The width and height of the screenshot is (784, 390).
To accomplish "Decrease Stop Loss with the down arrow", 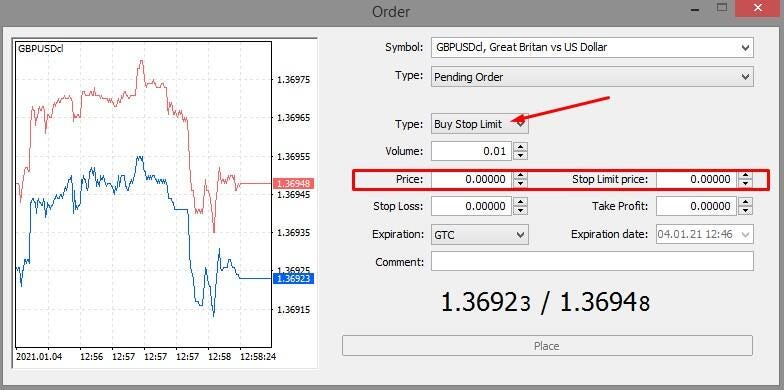I will coord(521,210).
